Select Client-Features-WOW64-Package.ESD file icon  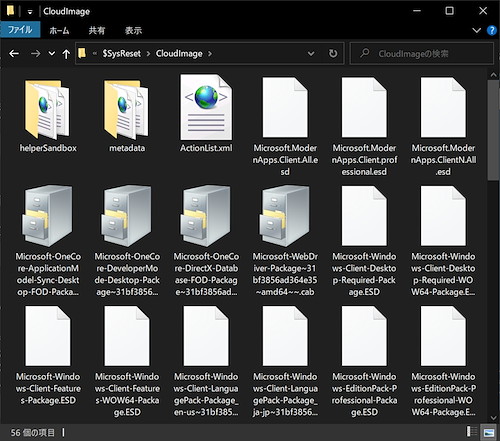point(127,336)
